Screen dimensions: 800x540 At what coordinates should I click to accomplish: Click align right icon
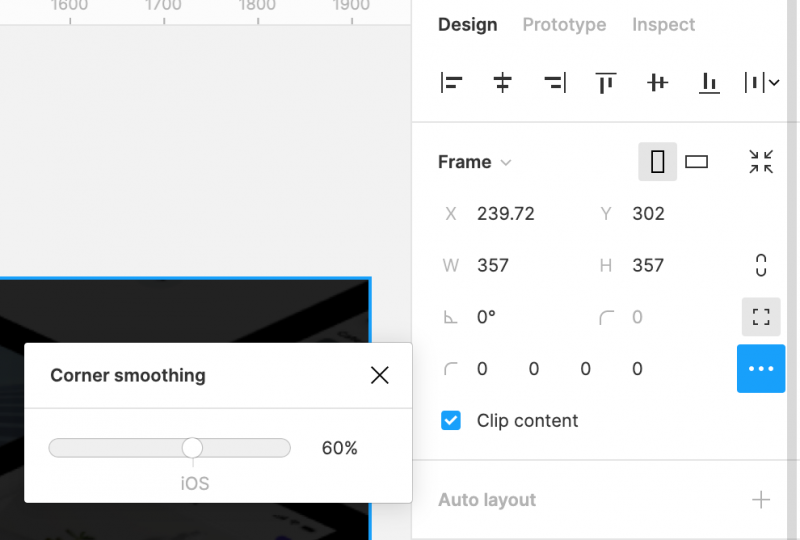pyautogui.click(x=554, y=83)
